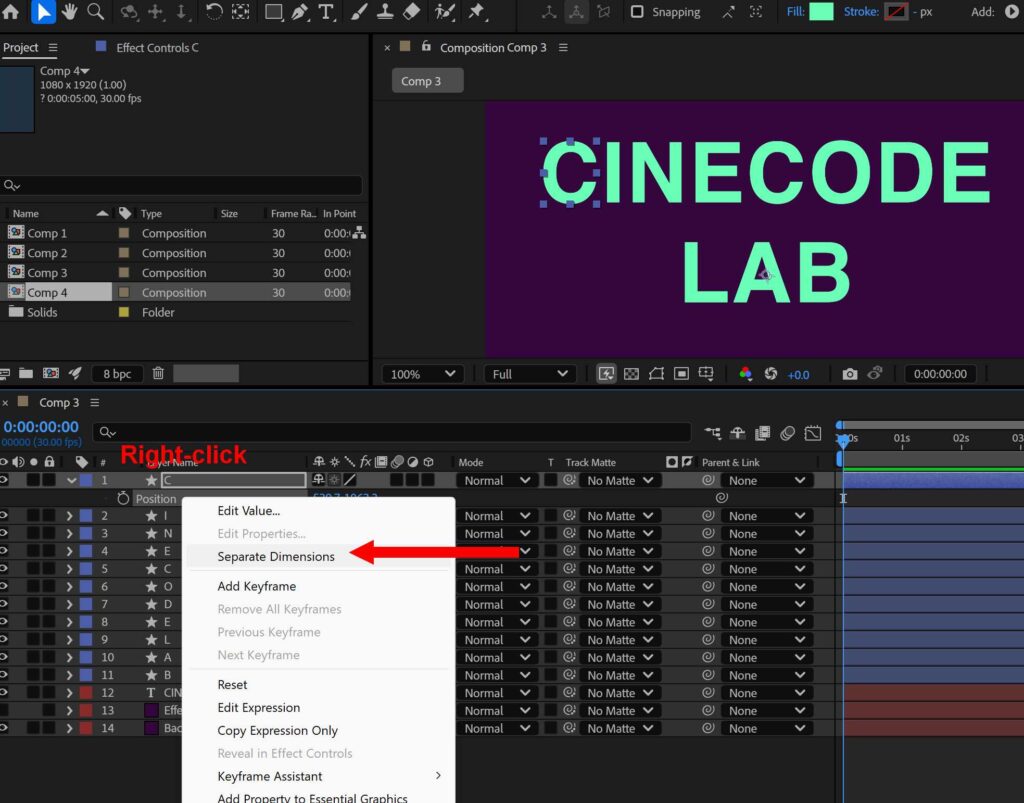This screenshot has width=1024, height=803.
Task: Click the yellow label of Solids folder
Action: [x=123, y=312]
